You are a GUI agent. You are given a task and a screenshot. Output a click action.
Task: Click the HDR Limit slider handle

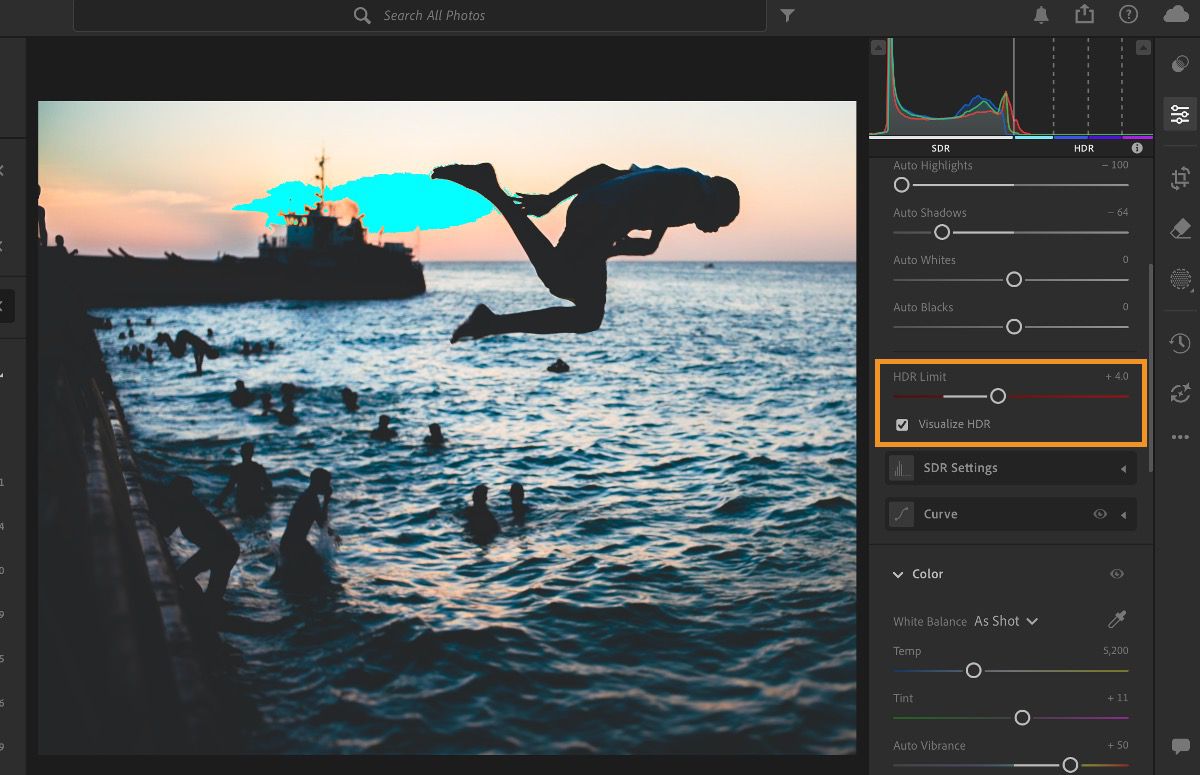point(997,396)
